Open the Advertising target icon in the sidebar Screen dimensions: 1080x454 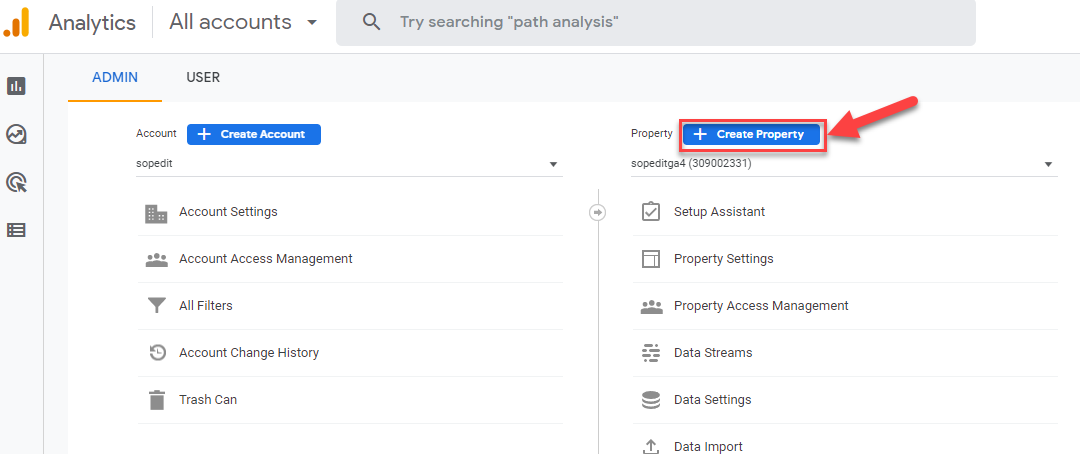pyautogui.click(x=16, y=183)
